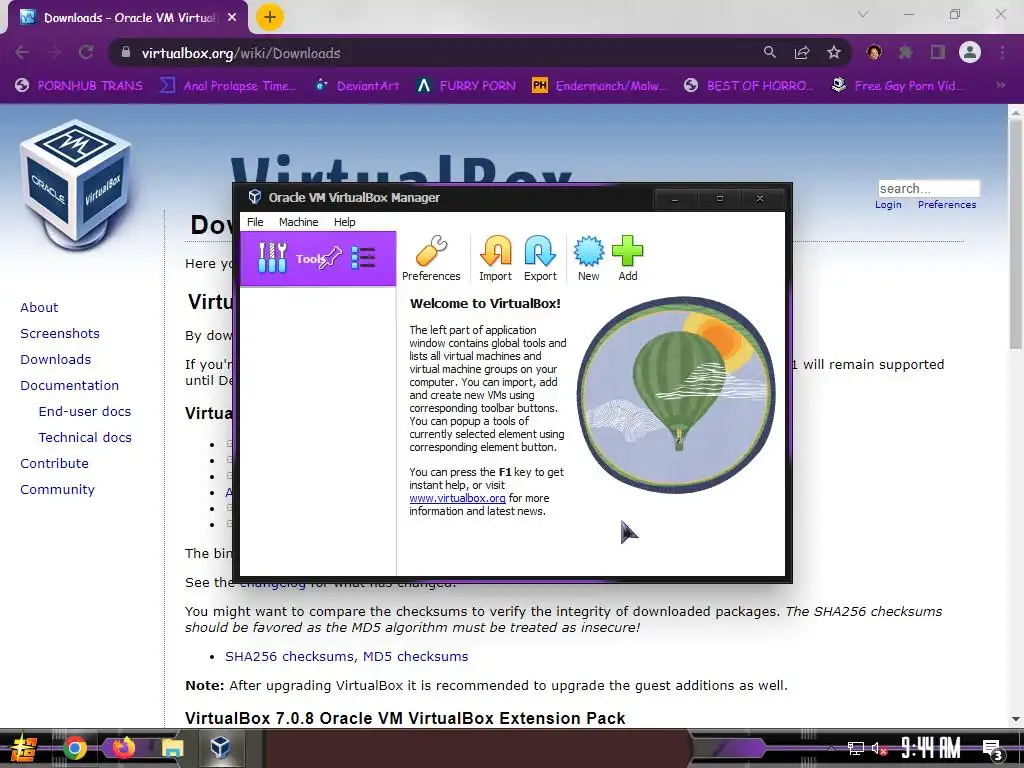
Task: Open Technical docs link
Action: 85,438
